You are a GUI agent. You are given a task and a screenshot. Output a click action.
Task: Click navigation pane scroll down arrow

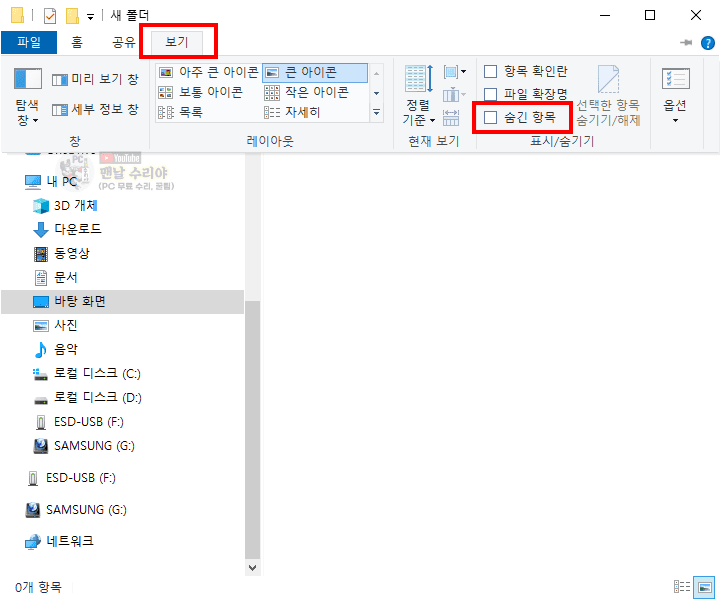pos(253,567)
